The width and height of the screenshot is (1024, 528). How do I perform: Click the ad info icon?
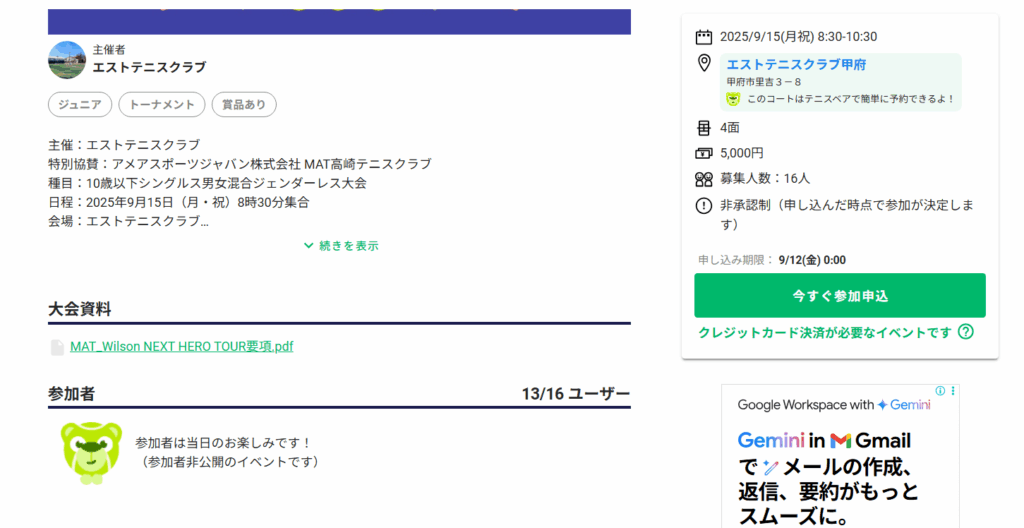pyautogui.click(x=940, y=391)
